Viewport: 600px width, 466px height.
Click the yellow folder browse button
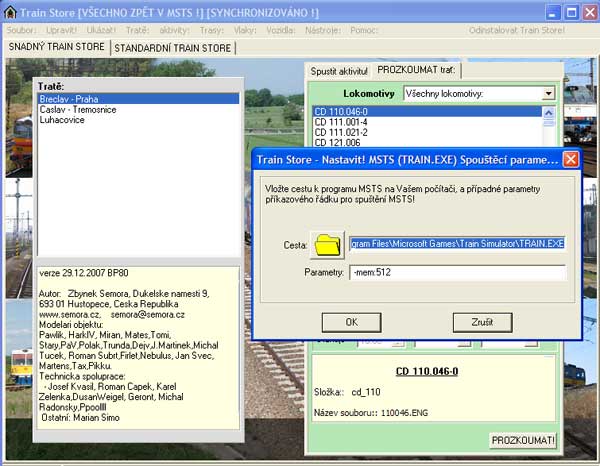[326, 243]
